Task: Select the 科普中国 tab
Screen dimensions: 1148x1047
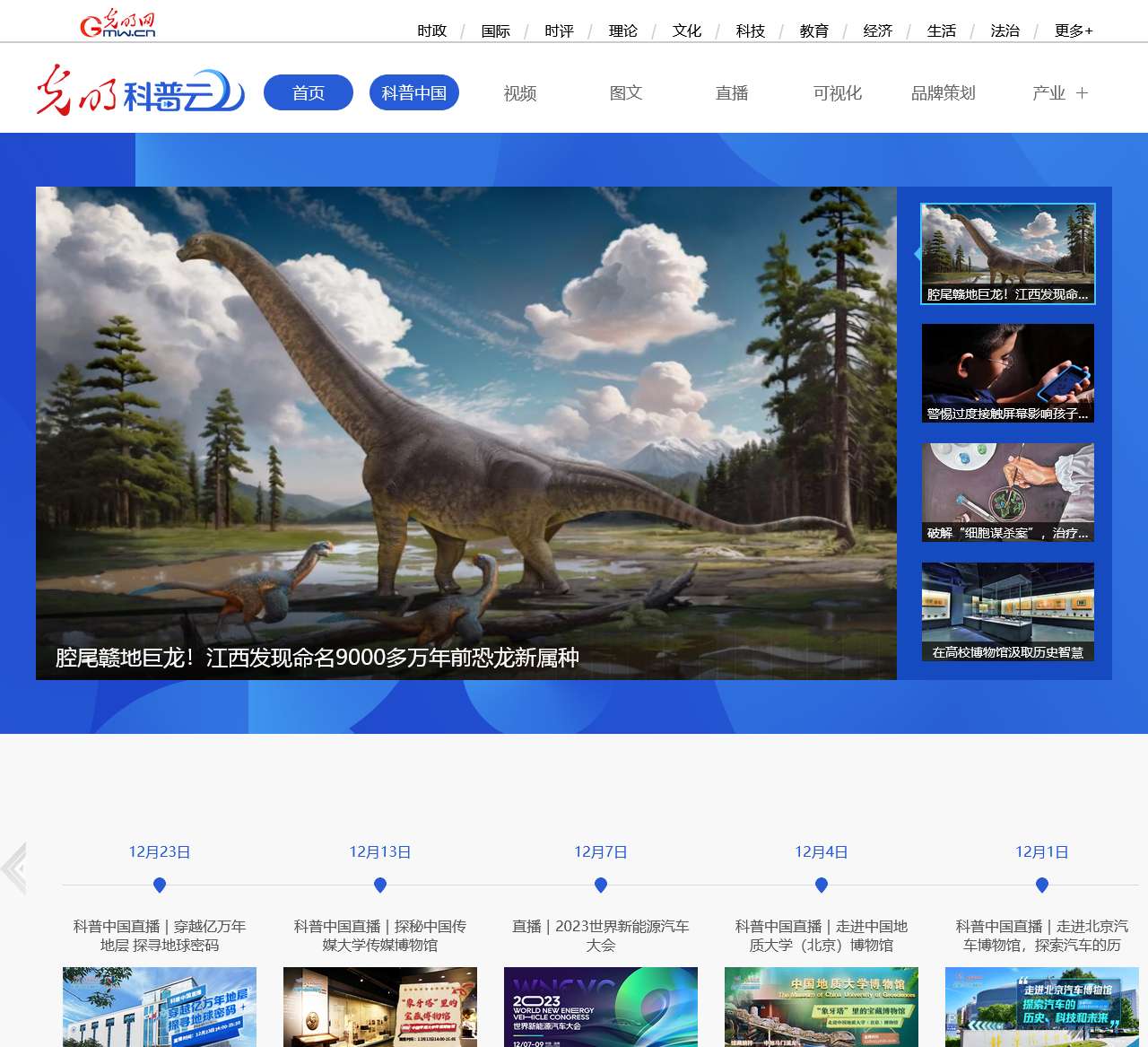Action: pos(414,92)
